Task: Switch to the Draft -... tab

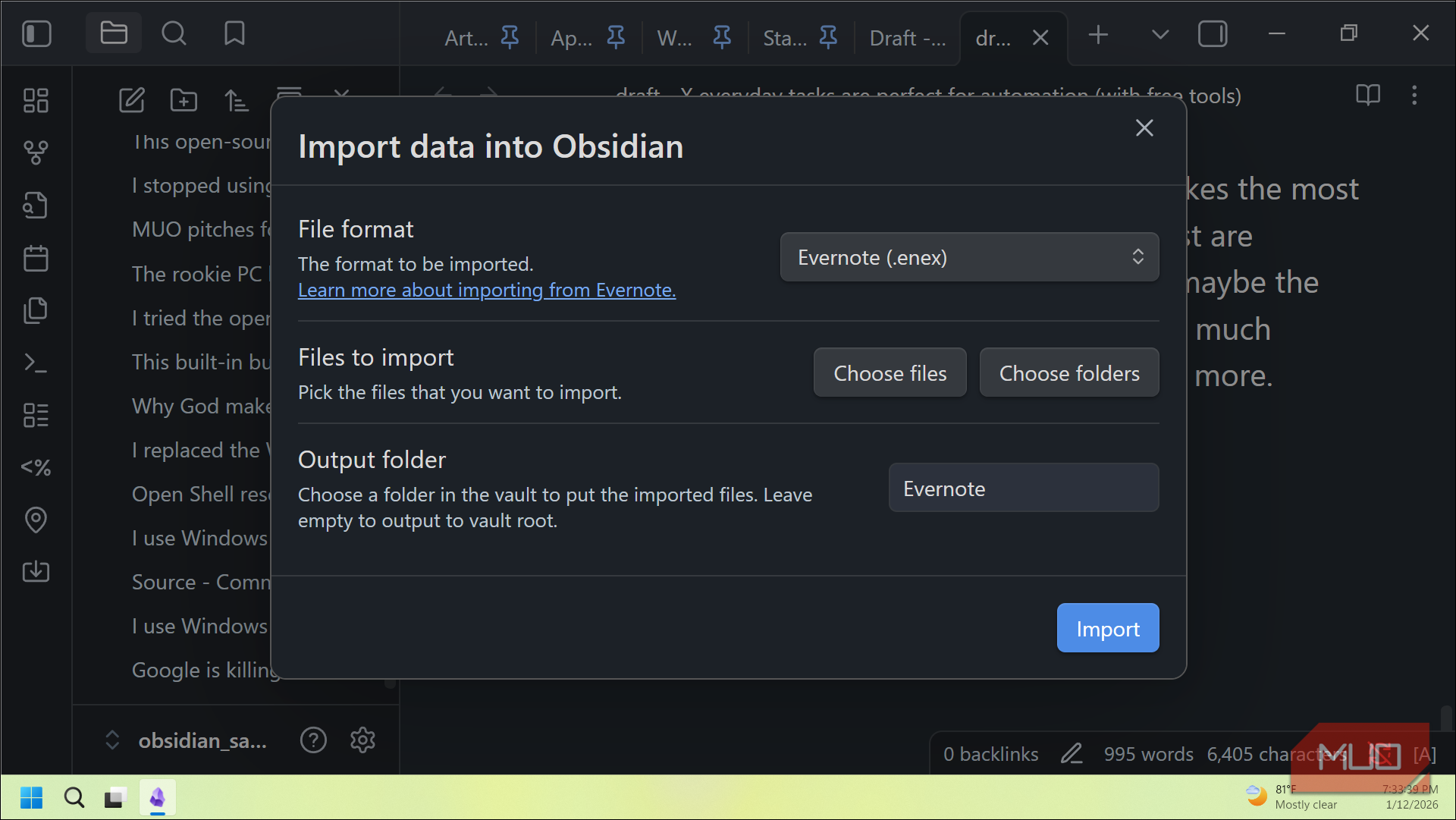Action: pos(908,38)
